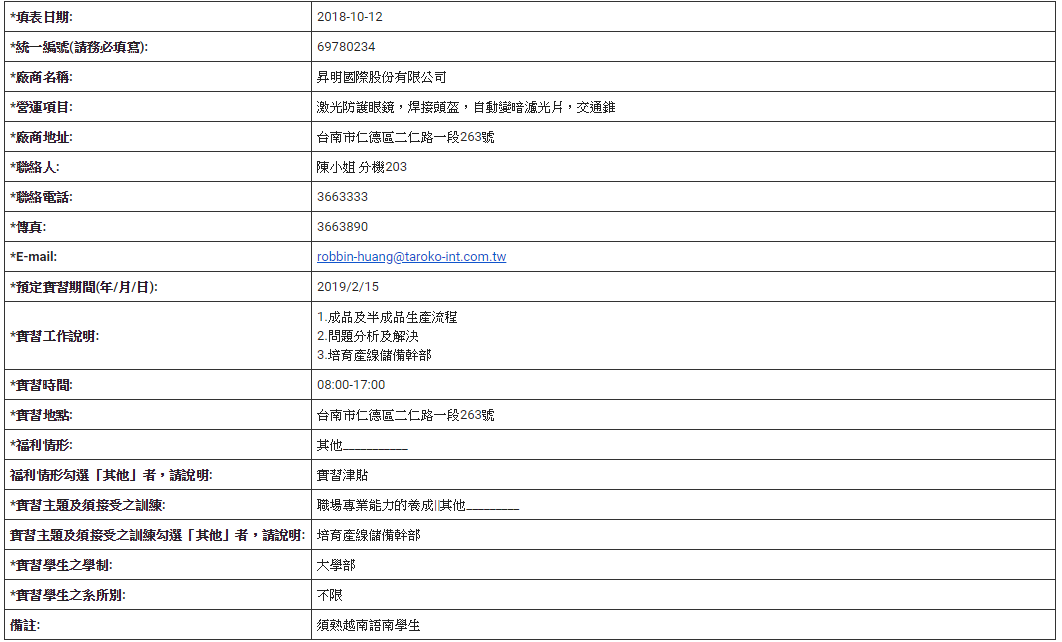Select the 實習津貼 value
Viewport: 1062px width, 642px height.
[342, 475]
